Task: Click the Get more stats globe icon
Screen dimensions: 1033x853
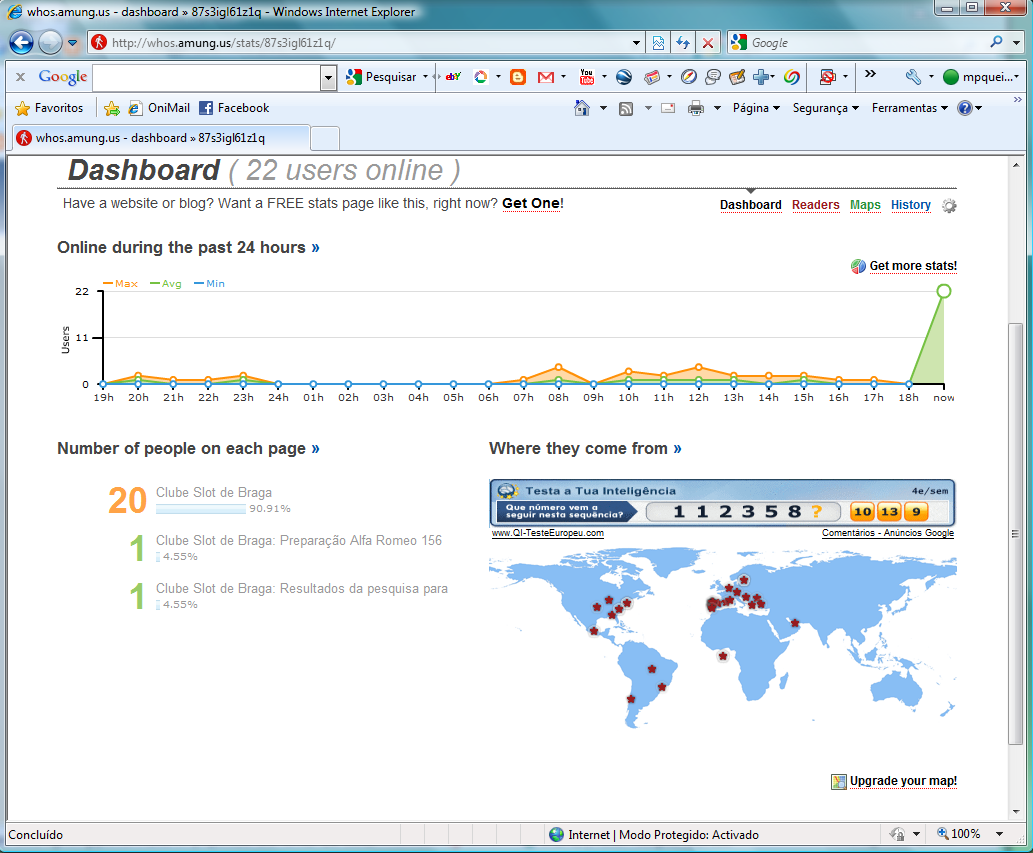Action: click(858, 266)
